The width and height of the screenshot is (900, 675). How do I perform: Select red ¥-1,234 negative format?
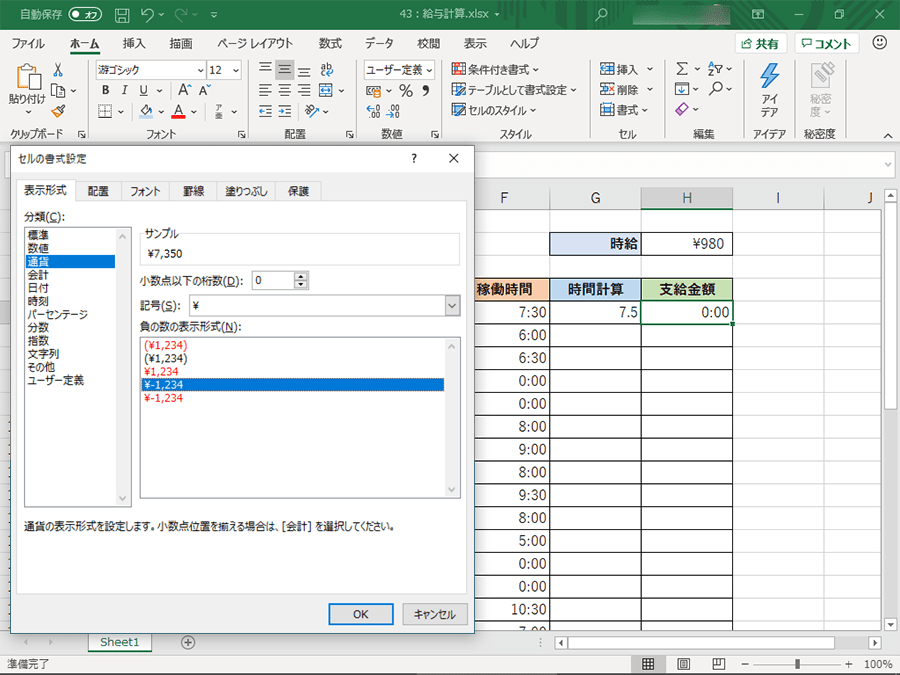coord(164,398)
